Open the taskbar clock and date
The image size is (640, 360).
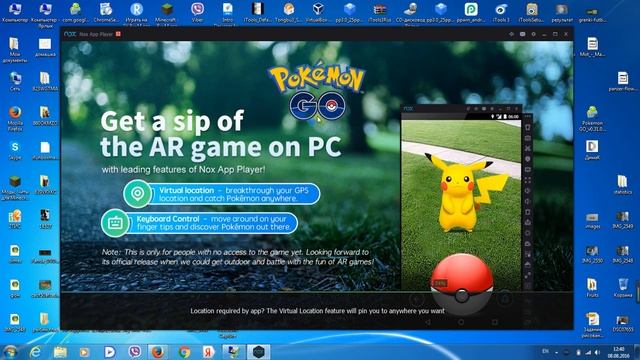[x=619, y=352]
